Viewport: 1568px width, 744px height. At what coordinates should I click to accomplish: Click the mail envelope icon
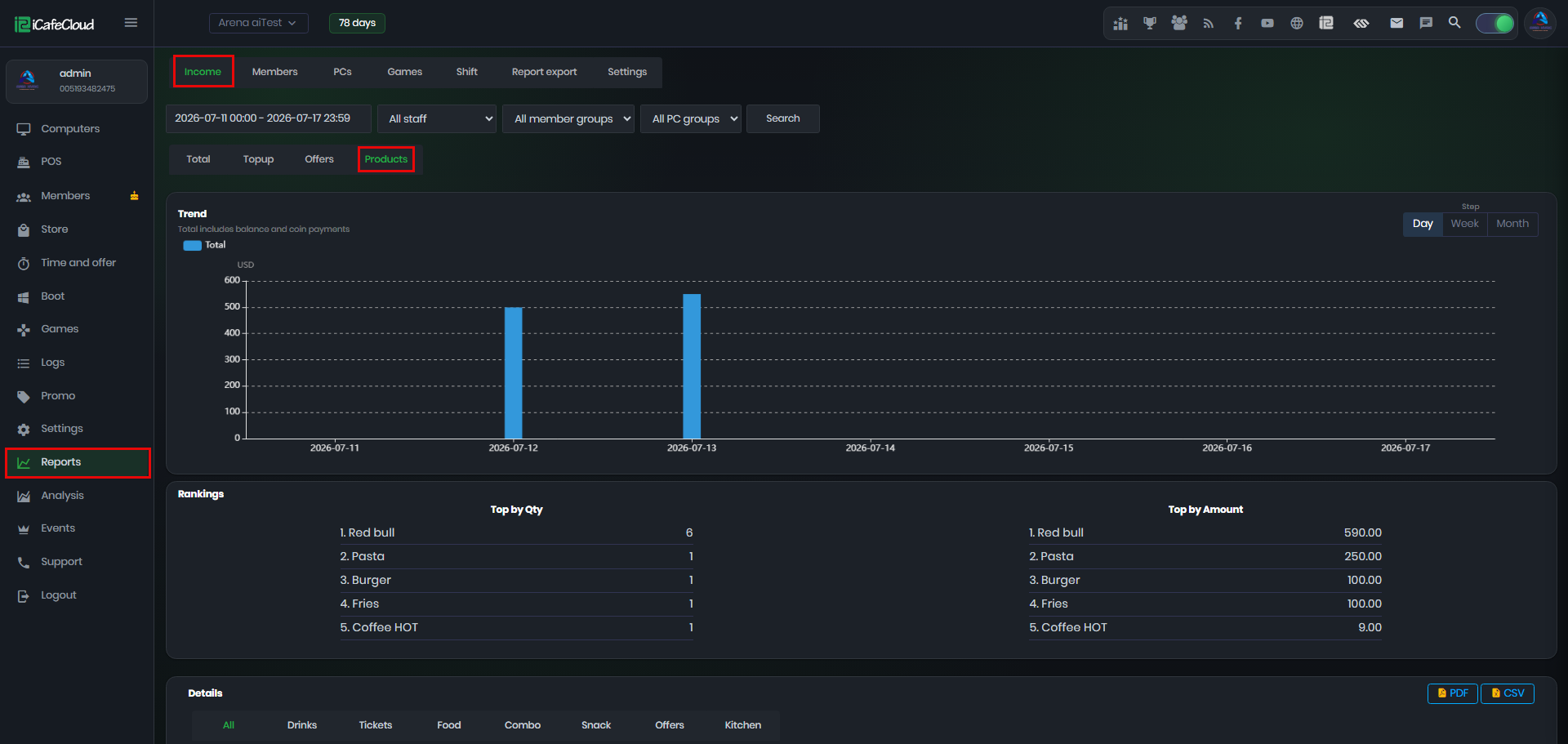tap(1396, 23)
